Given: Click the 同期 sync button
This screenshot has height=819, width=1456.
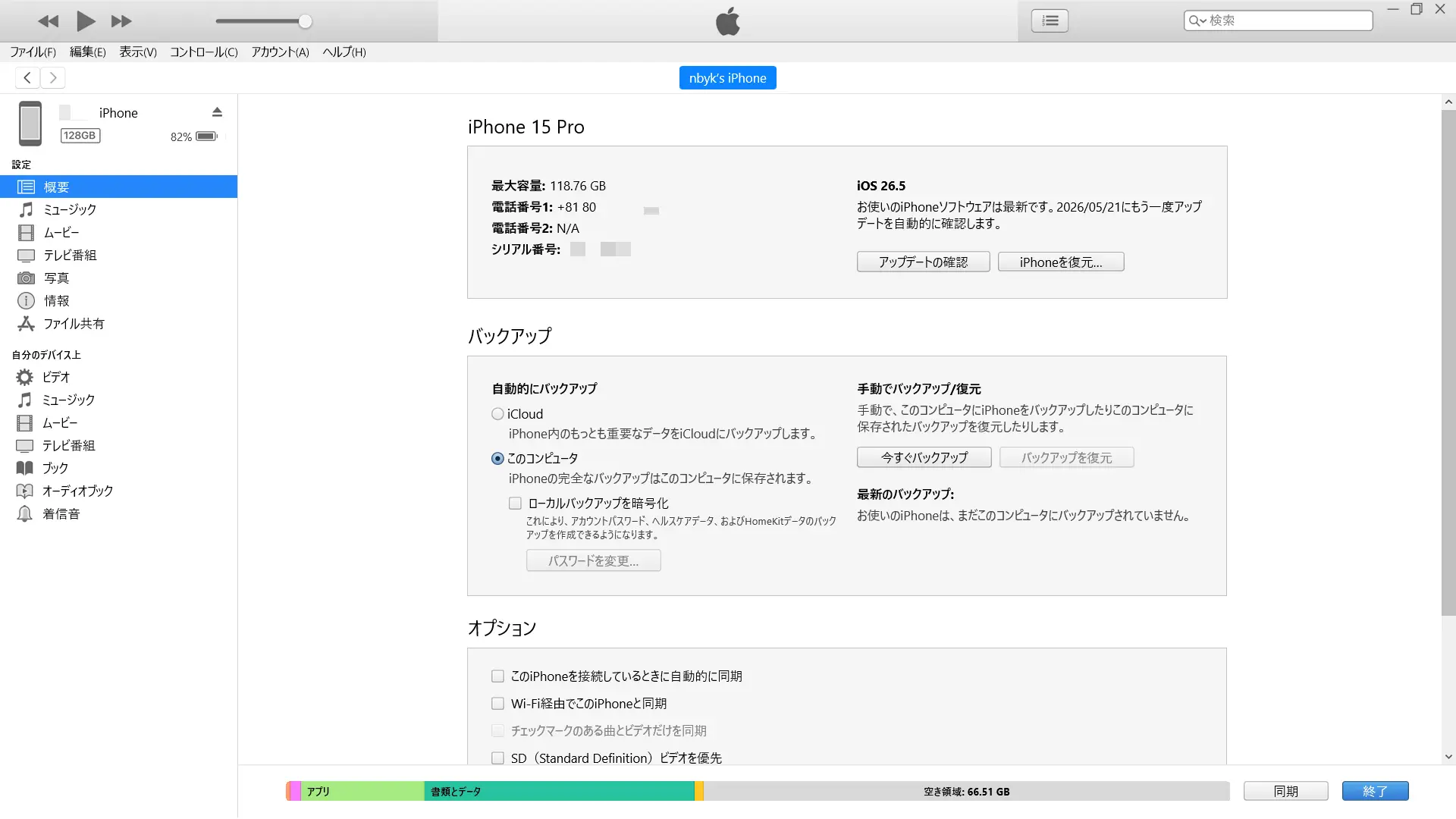Looking at the screenshot, I should click(x=1285, y=791).
